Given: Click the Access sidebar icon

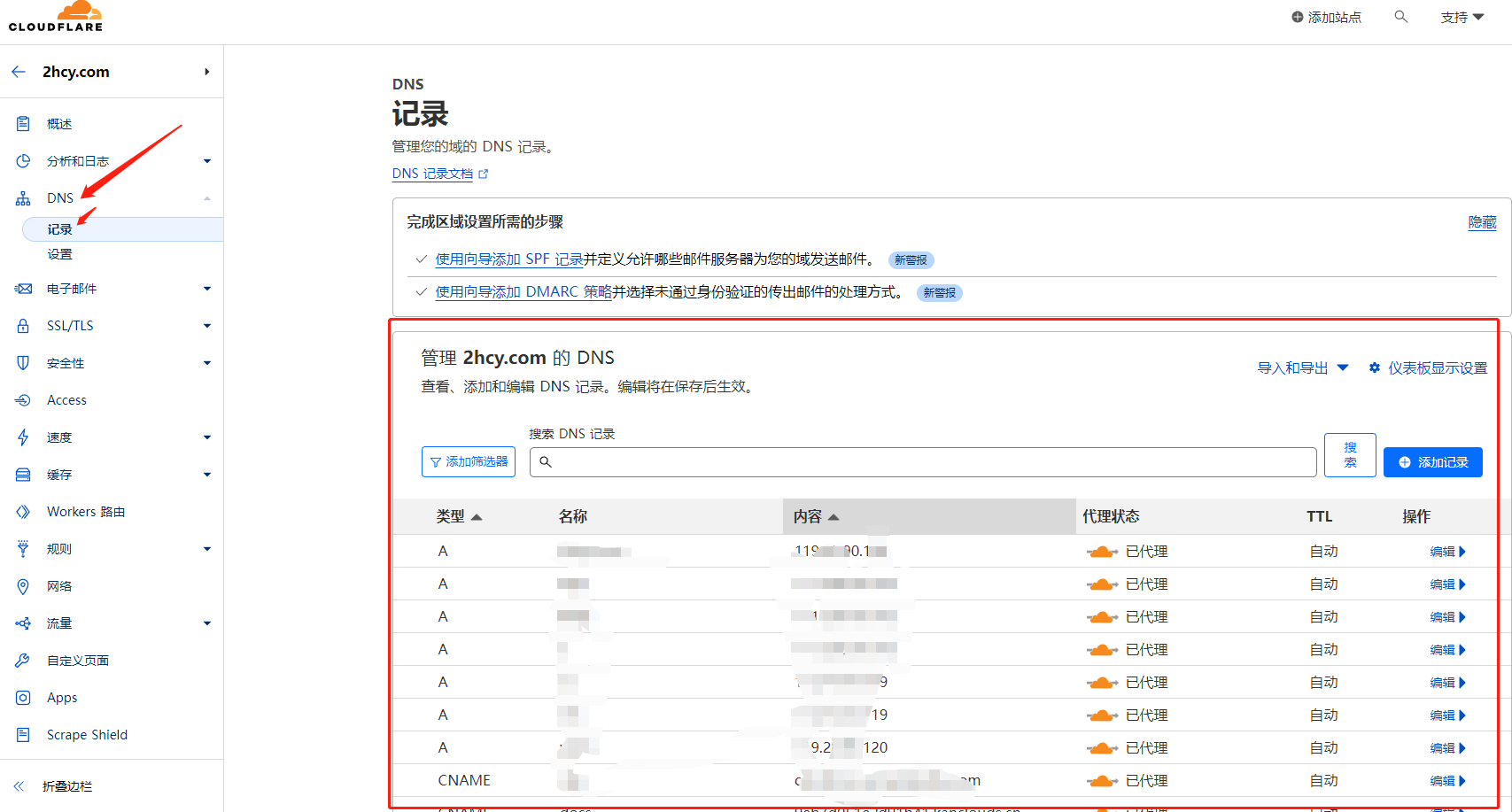Looking at the screenshot, I should click(23, 400).
